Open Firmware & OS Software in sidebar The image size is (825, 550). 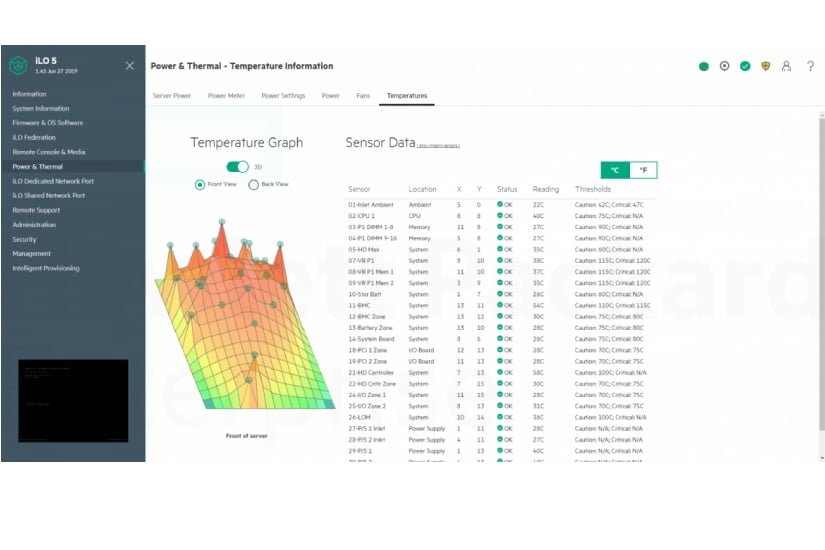coord(48,123)
